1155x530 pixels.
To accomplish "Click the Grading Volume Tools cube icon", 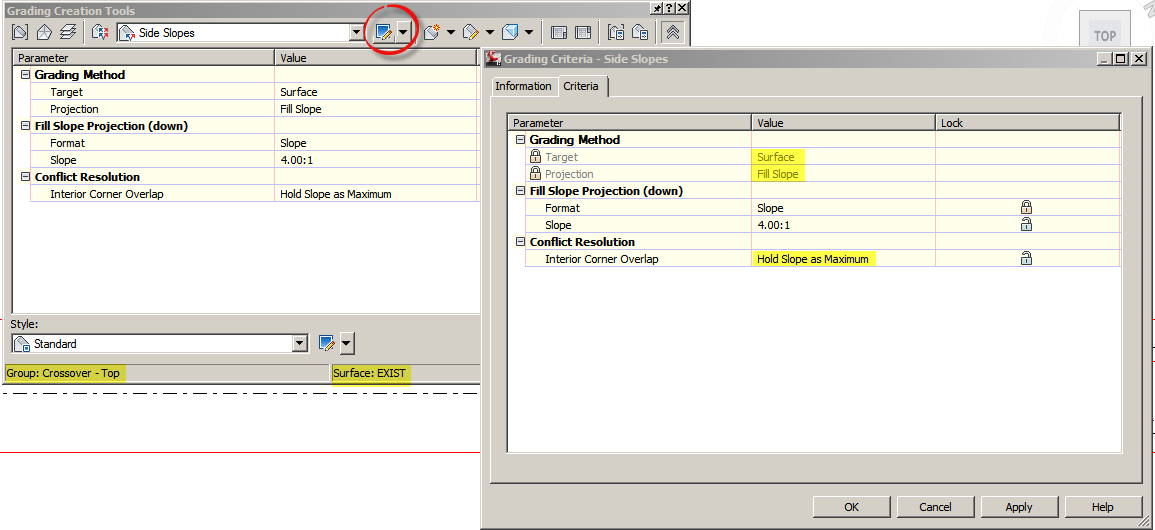I will [x=510, y=32].
